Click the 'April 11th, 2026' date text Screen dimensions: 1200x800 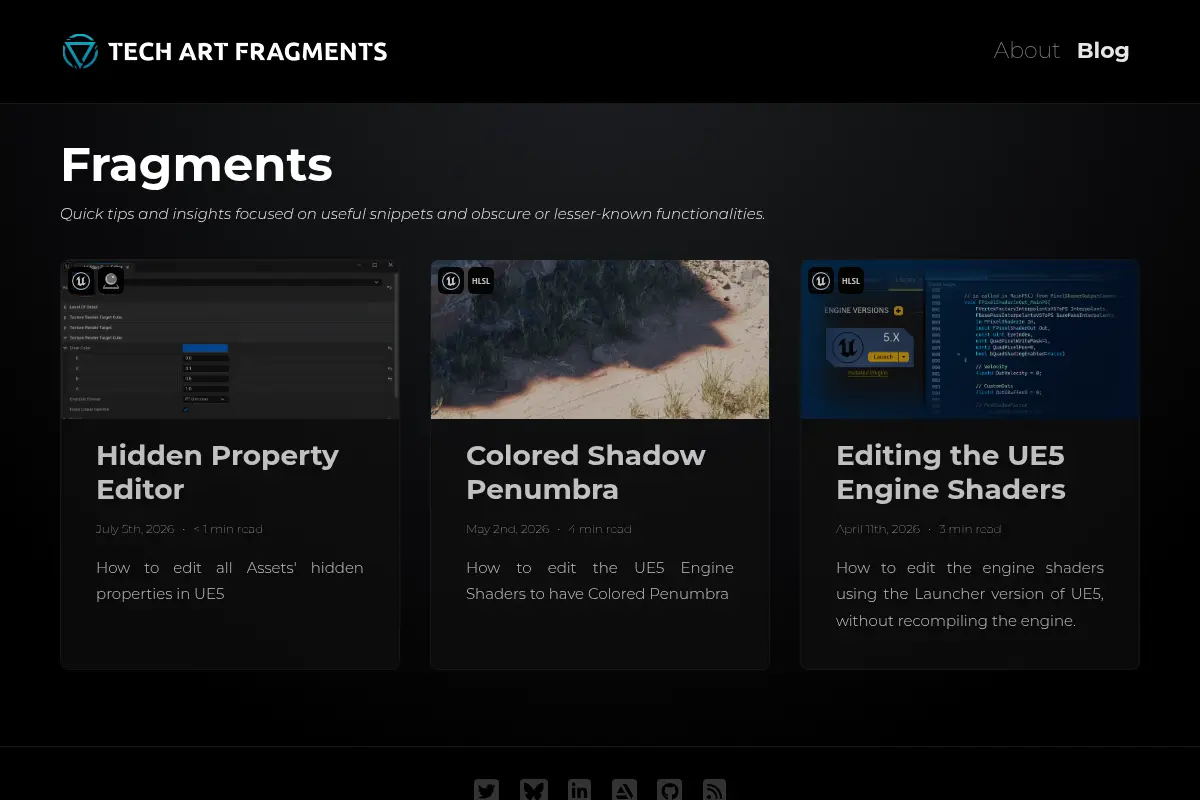(x=878, y=529)
